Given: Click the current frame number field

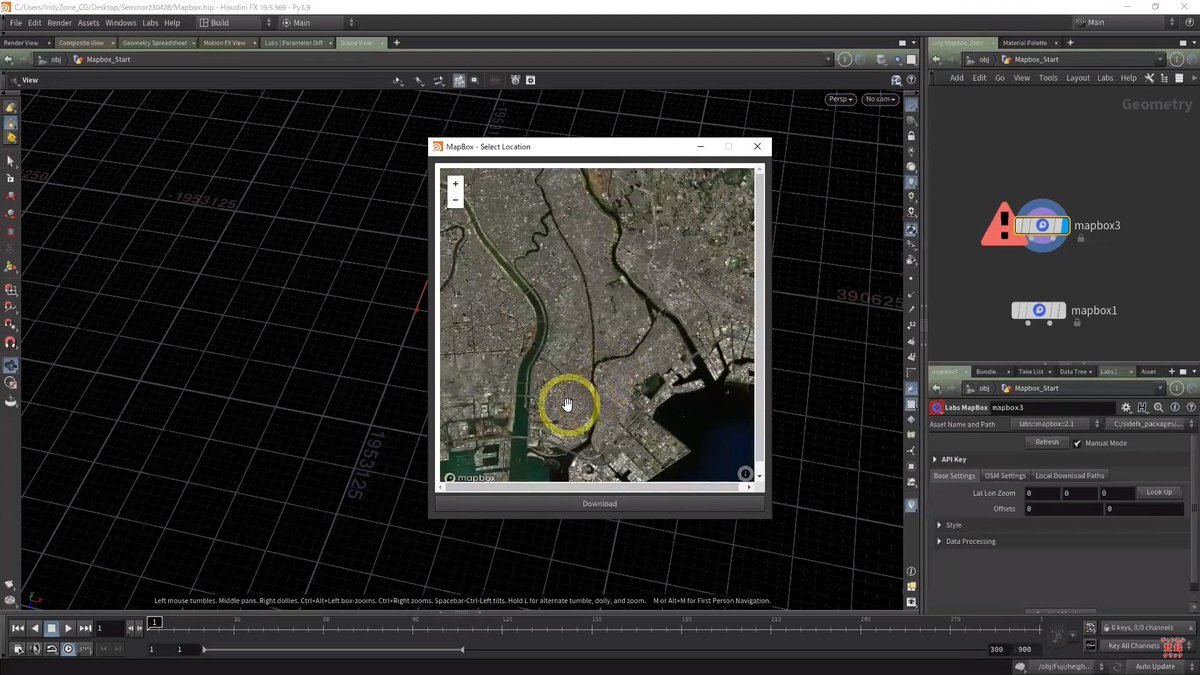Looking at the screenshot, I should pos(110,628).
